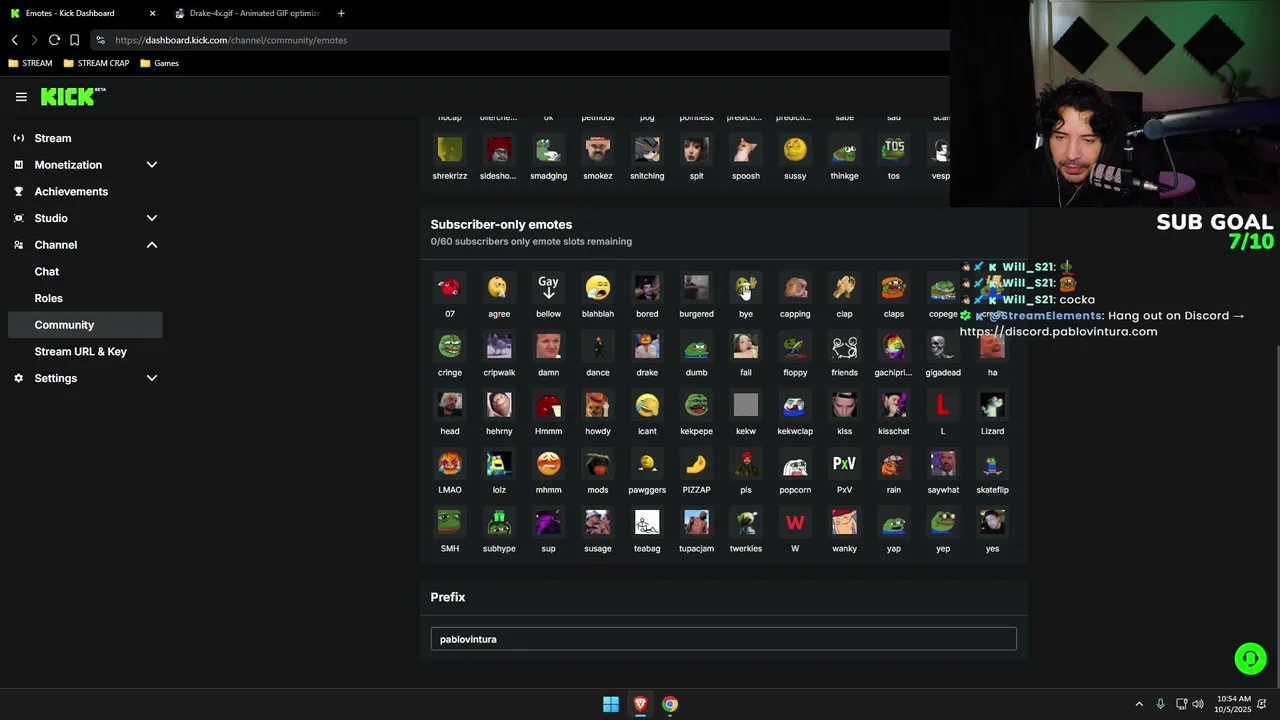Toggle the hamburger sidebar menu
This screenshot has height=720, width=1280.
point(21,97)
